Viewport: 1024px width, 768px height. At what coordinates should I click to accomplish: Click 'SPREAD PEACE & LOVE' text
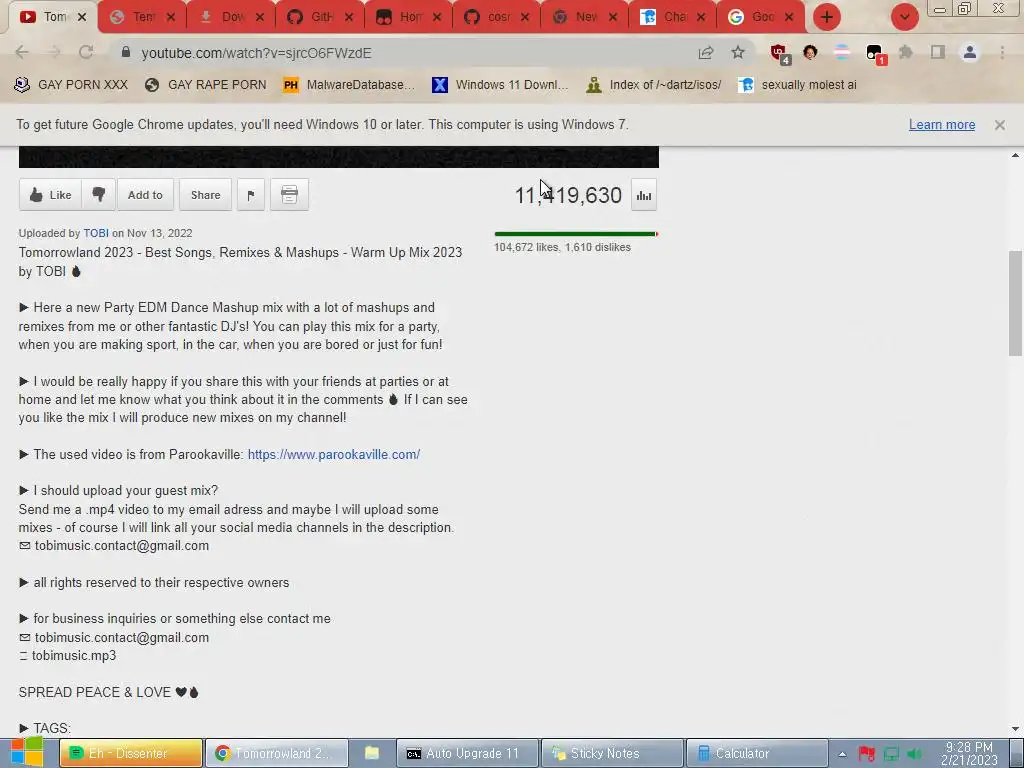(x=95, y=692)
